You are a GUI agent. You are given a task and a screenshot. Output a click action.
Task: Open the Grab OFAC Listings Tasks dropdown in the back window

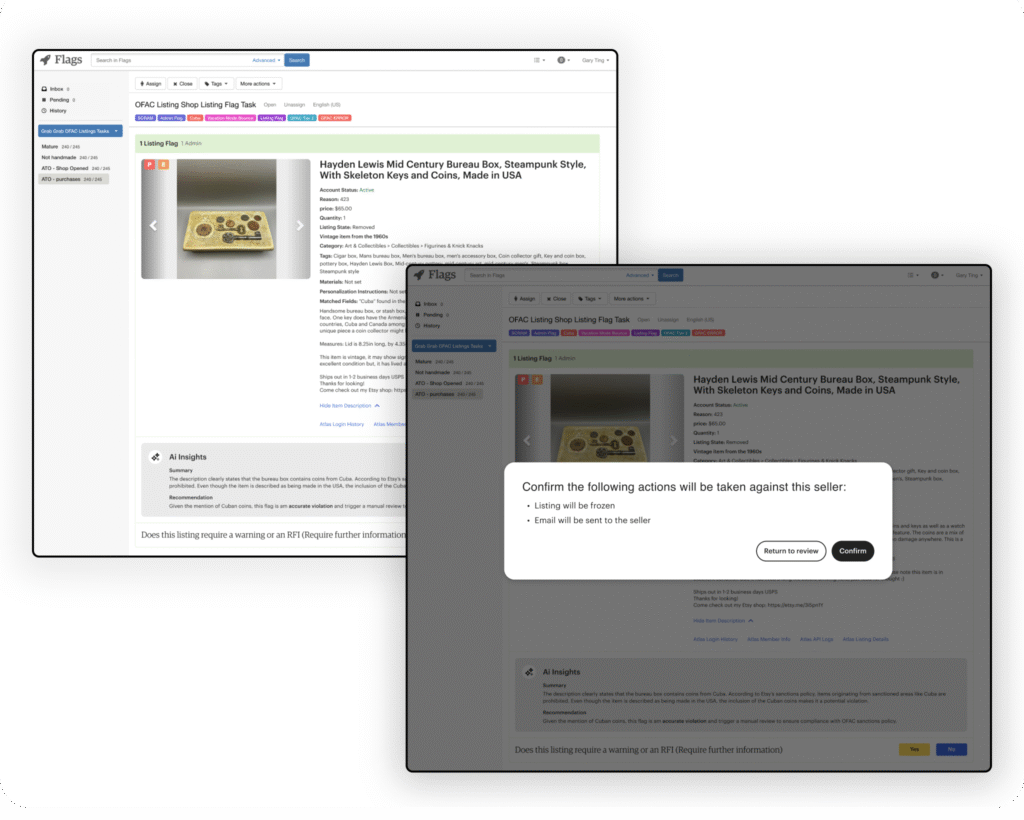coord(80,131)
